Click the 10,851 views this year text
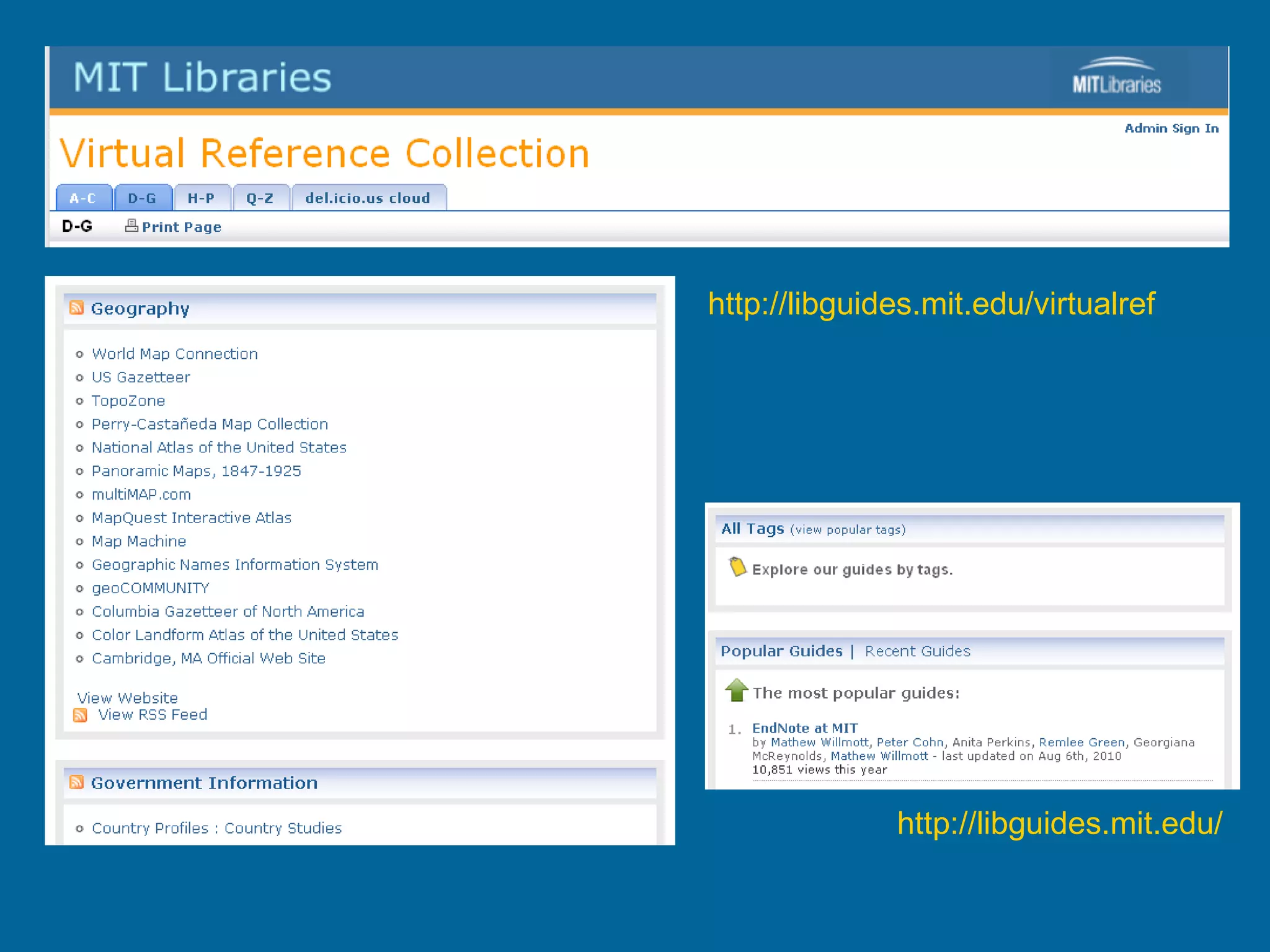 [x=820, y=770]
